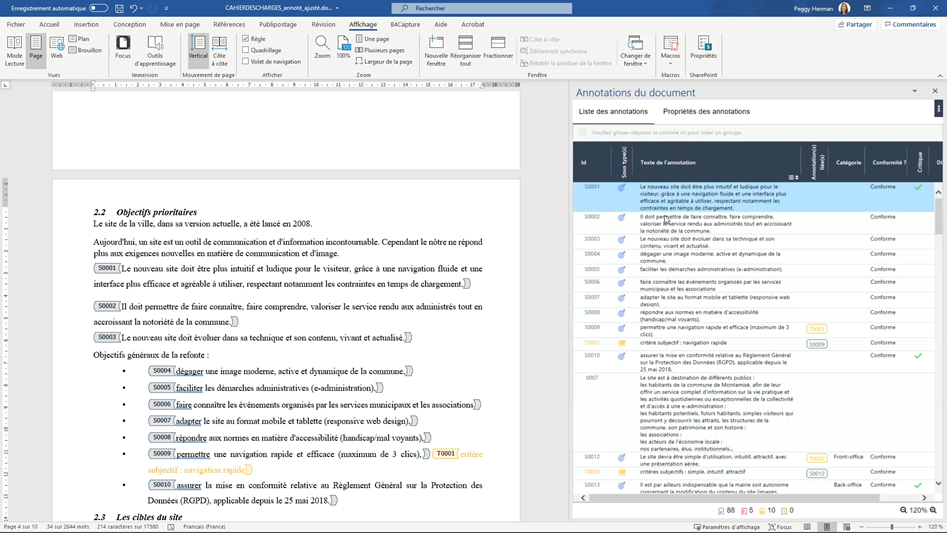Open SharePoint Propriétés
Image resolution: width=947 pixels, height=533 pixels.
coord(704,47)
